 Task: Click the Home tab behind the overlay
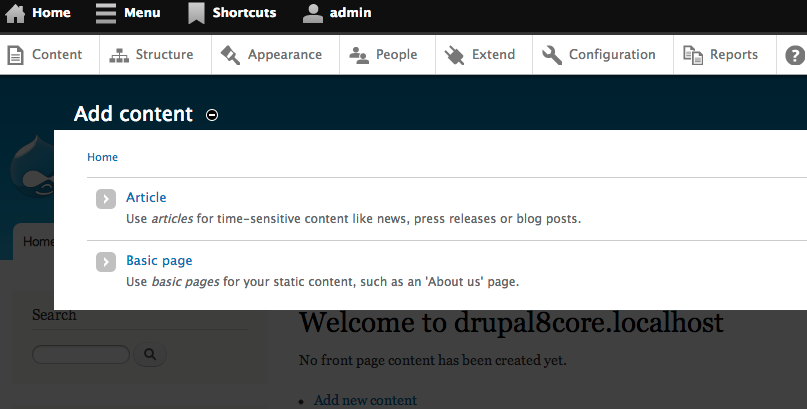[x=33, y=241]
